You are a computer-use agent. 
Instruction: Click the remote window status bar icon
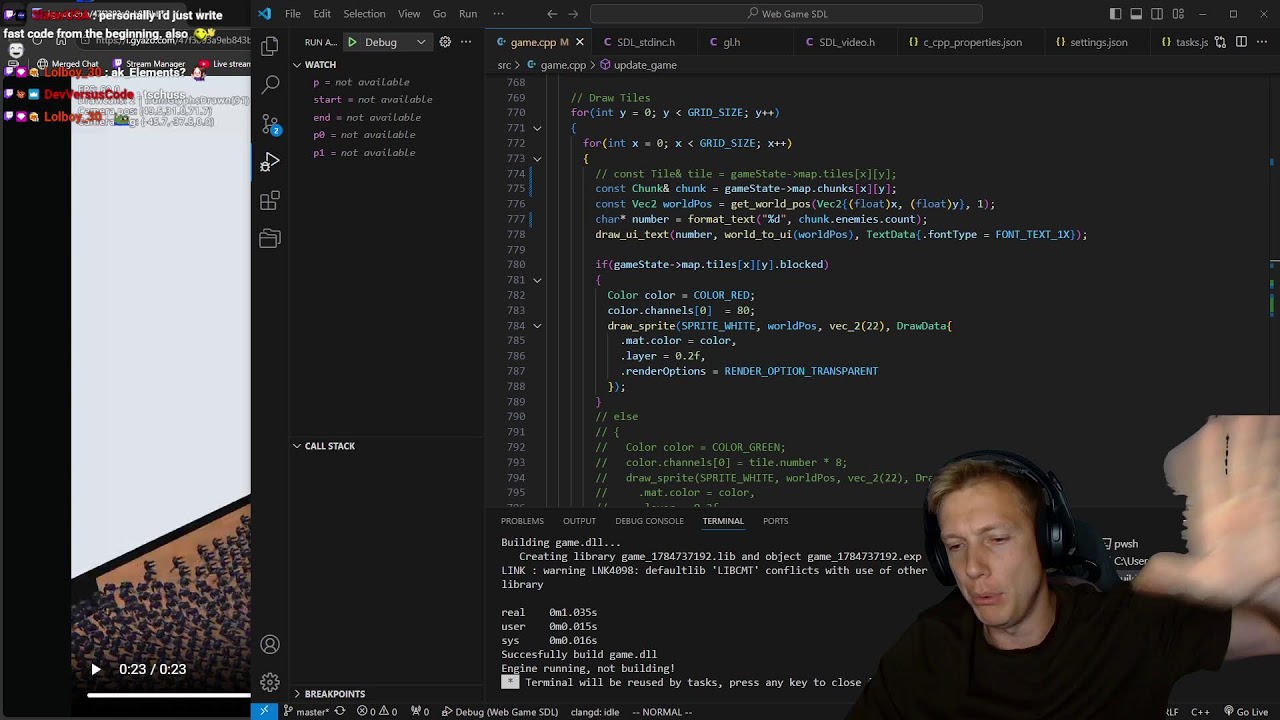pos(264,712)
